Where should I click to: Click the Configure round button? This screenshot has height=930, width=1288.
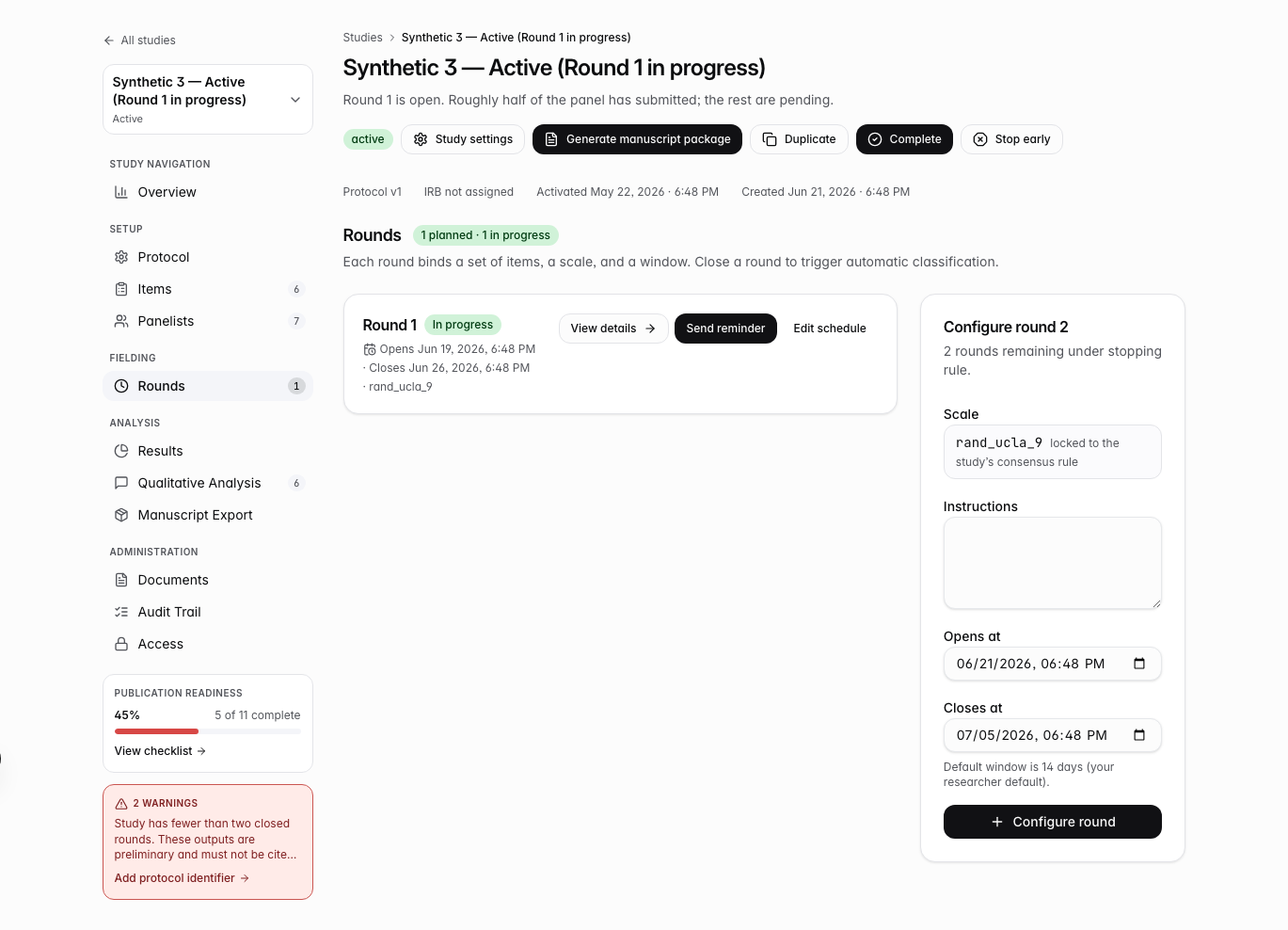point(1052,822)
